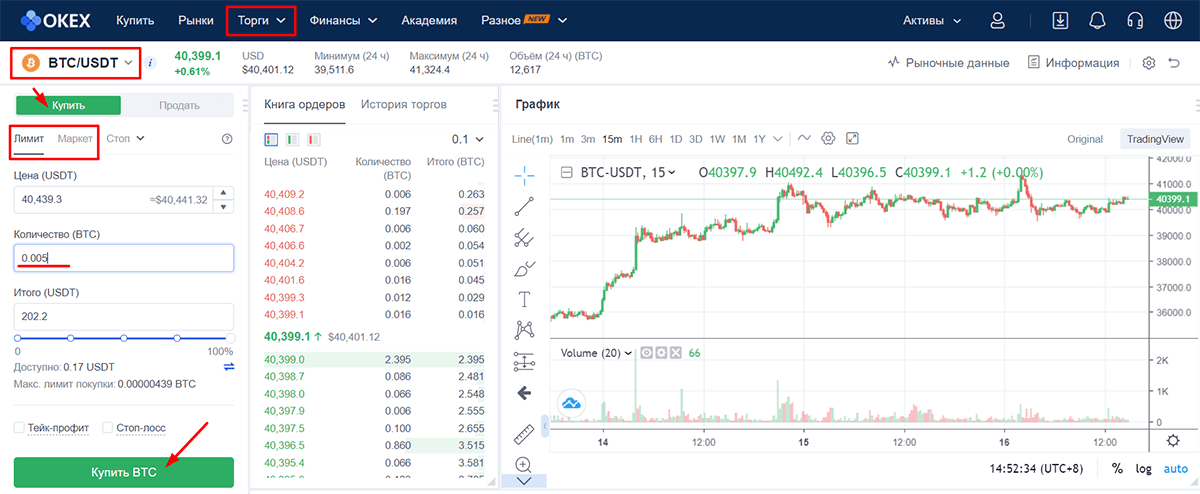Open the Информация link

(x=1073, y=62)
